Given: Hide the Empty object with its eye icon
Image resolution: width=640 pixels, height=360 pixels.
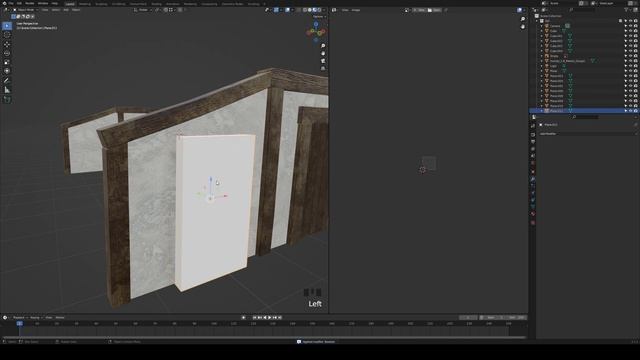Looking at the screenshot, I should 631,56.
